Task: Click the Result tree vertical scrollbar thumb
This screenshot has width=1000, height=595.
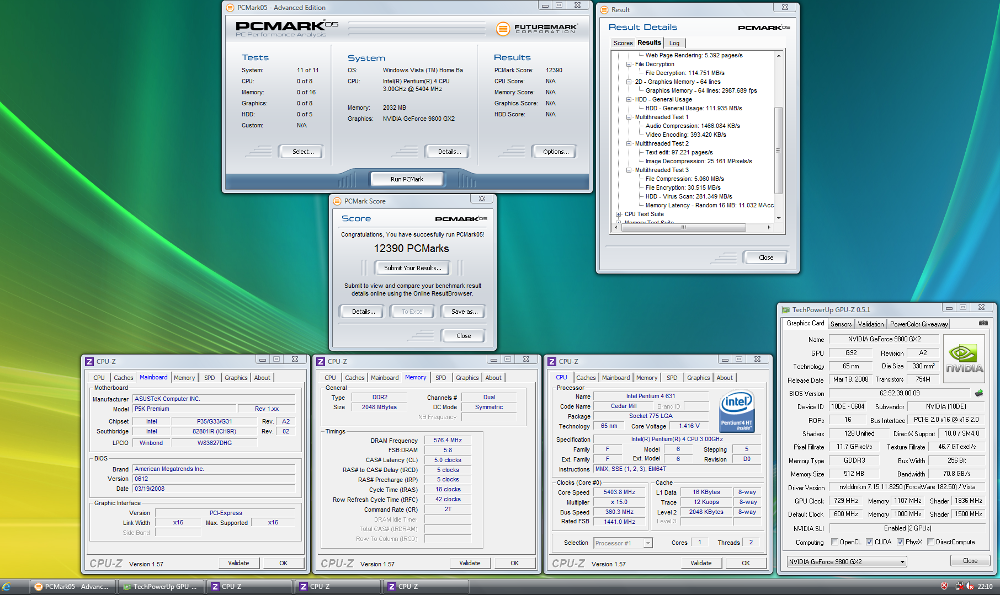Action: click(x=778, y=150)
